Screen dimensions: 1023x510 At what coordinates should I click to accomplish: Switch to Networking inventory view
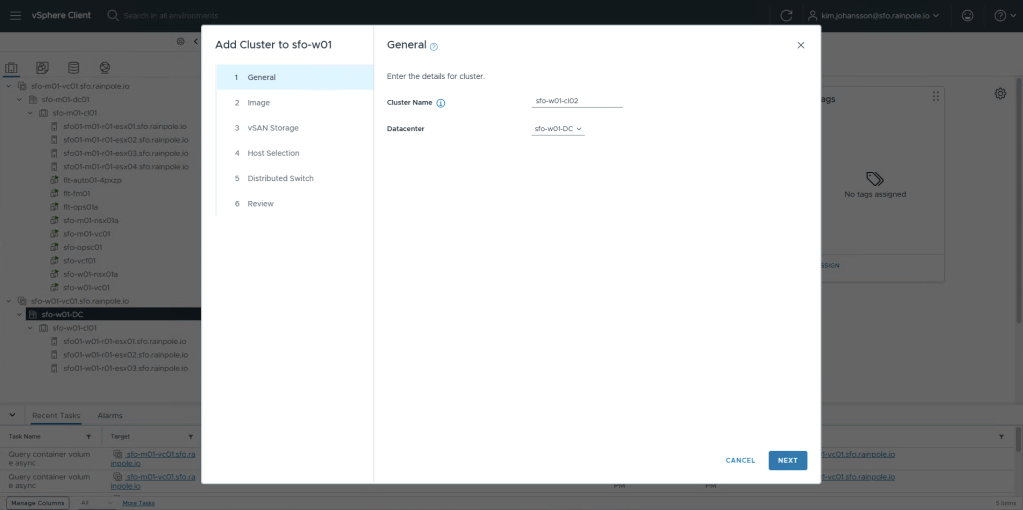[x=104, y=68]
